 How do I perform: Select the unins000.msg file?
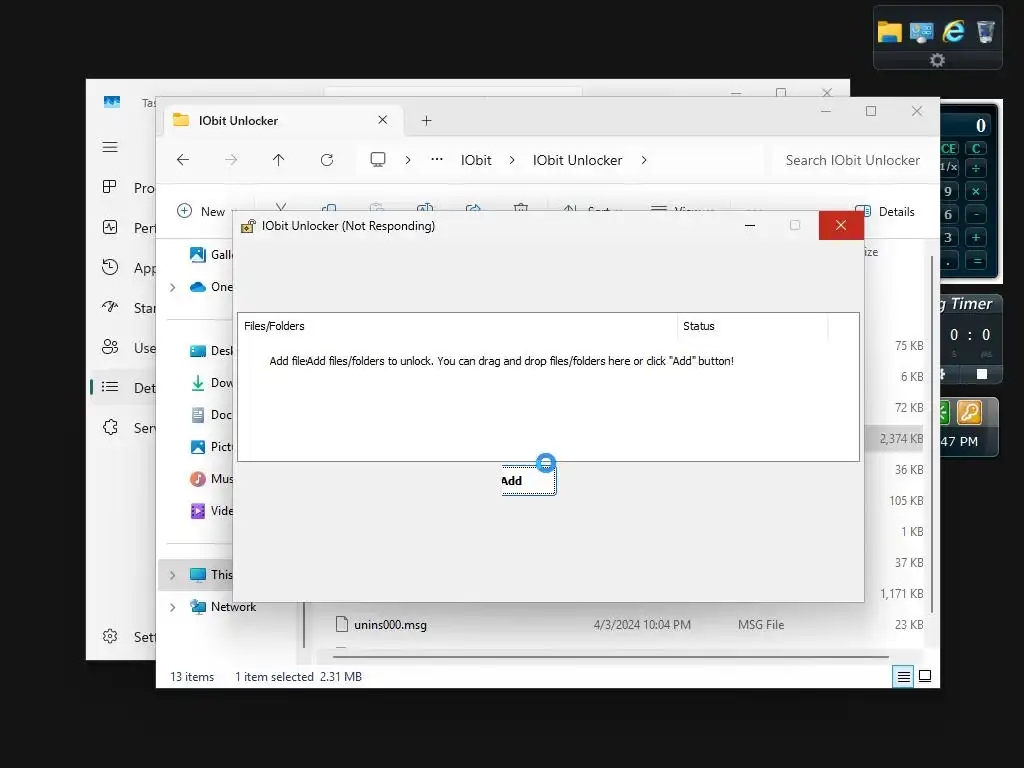pos(390,625)
